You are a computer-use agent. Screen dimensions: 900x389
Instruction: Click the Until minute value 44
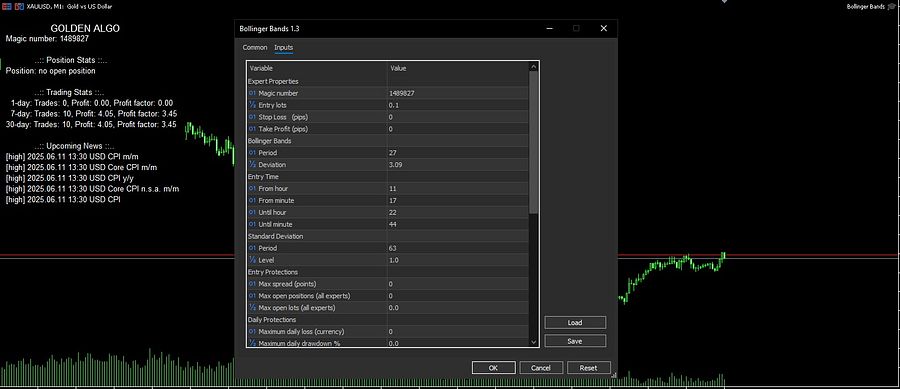click(x=457, y=224)
